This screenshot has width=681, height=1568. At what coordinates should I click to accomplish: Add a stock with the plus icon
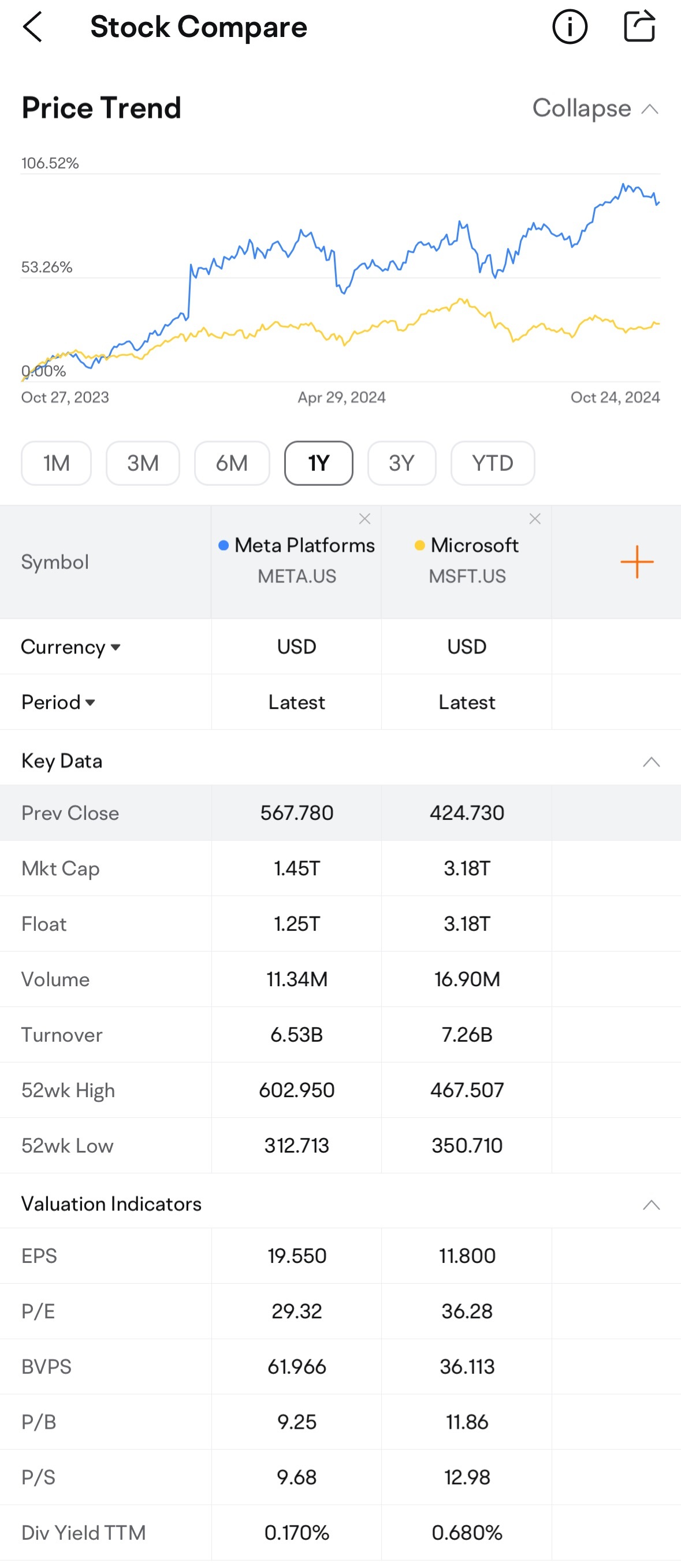[637, 562]
